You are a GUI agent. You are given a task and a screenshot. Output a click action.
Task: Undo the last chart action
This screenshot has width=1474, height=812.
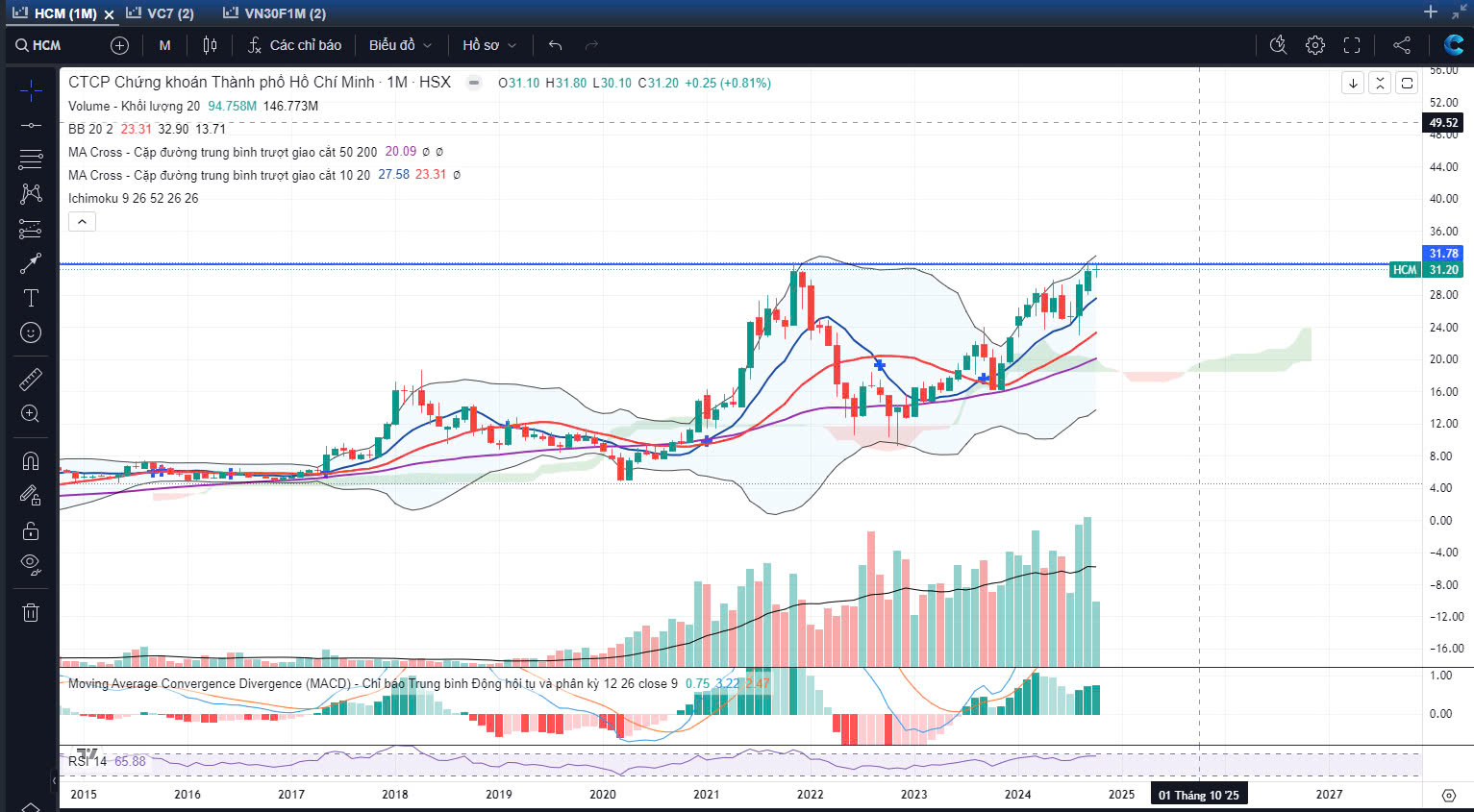(x=555, y=45)
